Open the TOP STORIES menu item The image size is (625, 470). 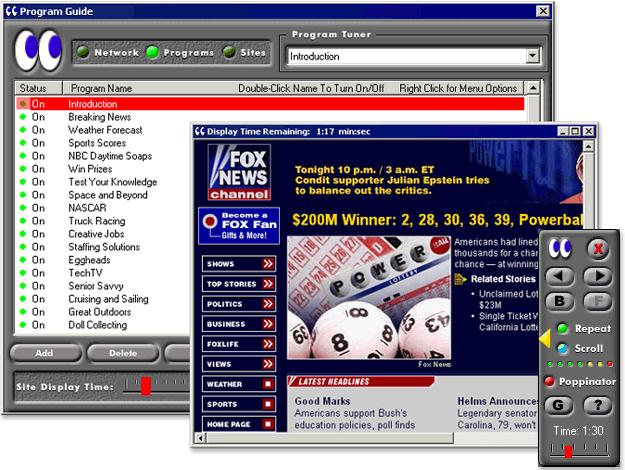pyautogui.click(x=239, y=284)
